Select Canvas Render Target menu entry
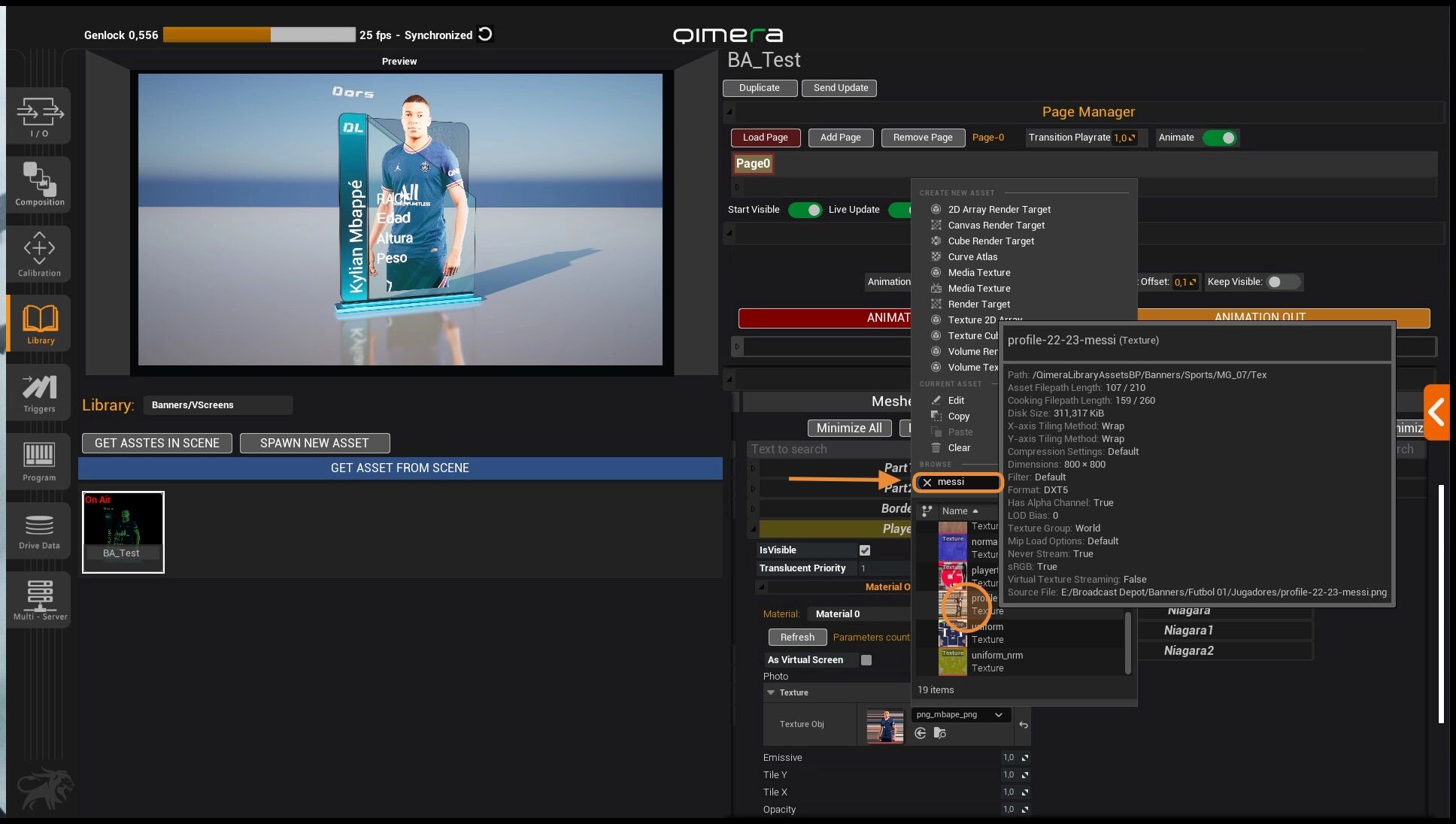The image size is (1456, 824). [x=996, y=226]
